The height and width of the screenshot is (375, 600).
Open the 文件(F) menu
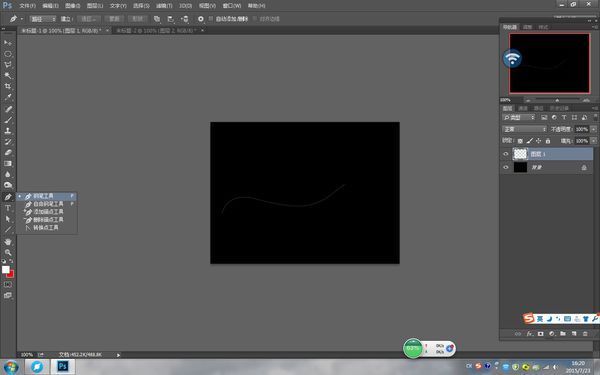coord(28,6)
